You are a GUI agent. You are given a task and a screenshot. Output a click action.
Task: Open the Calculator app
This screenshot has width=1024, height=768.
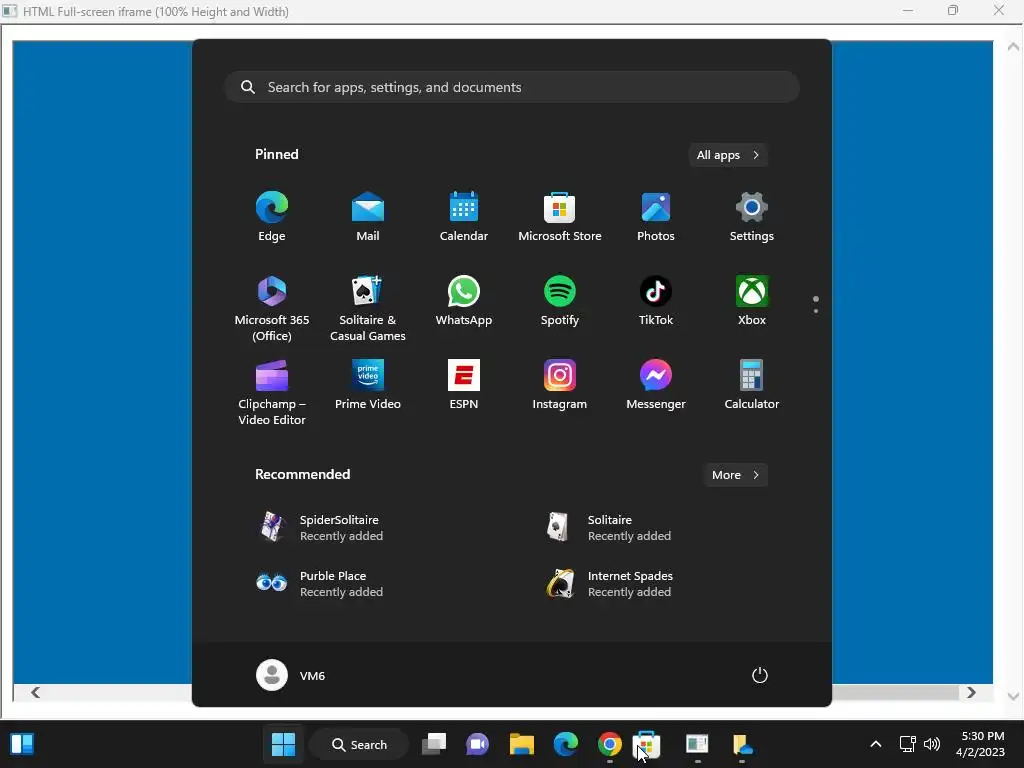tap(752, 385)
